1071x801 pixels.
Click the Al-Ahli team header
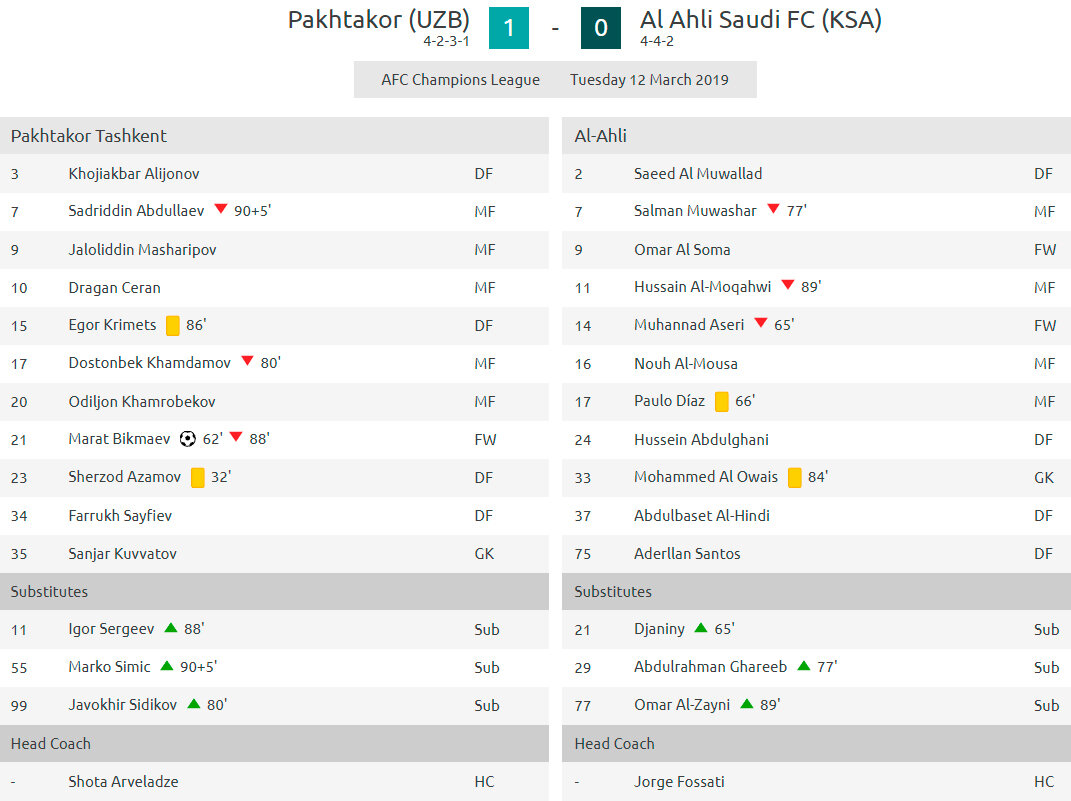click(816, 135)
